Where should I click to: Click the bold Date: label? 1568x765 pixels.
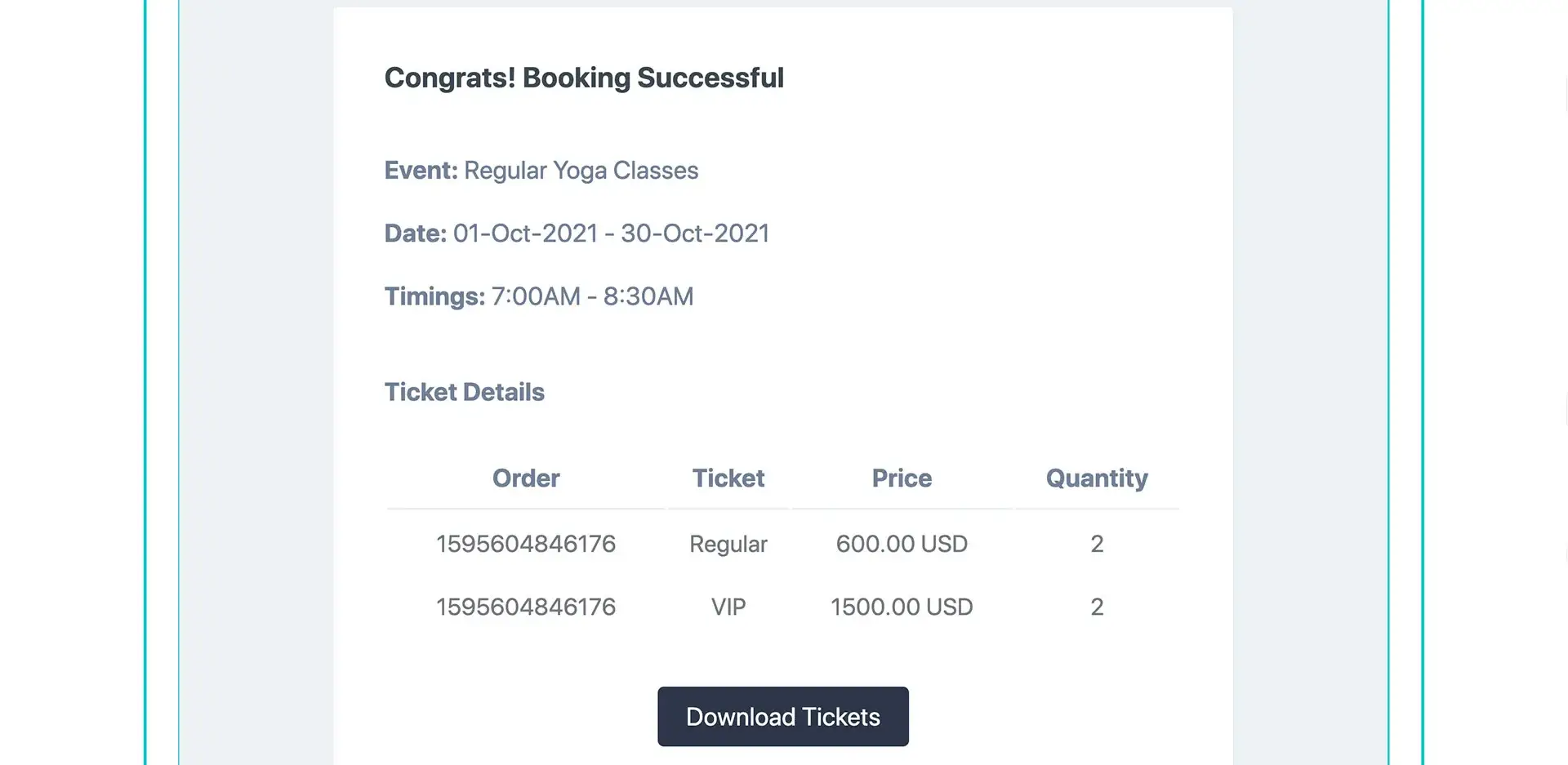click(415, 233)
